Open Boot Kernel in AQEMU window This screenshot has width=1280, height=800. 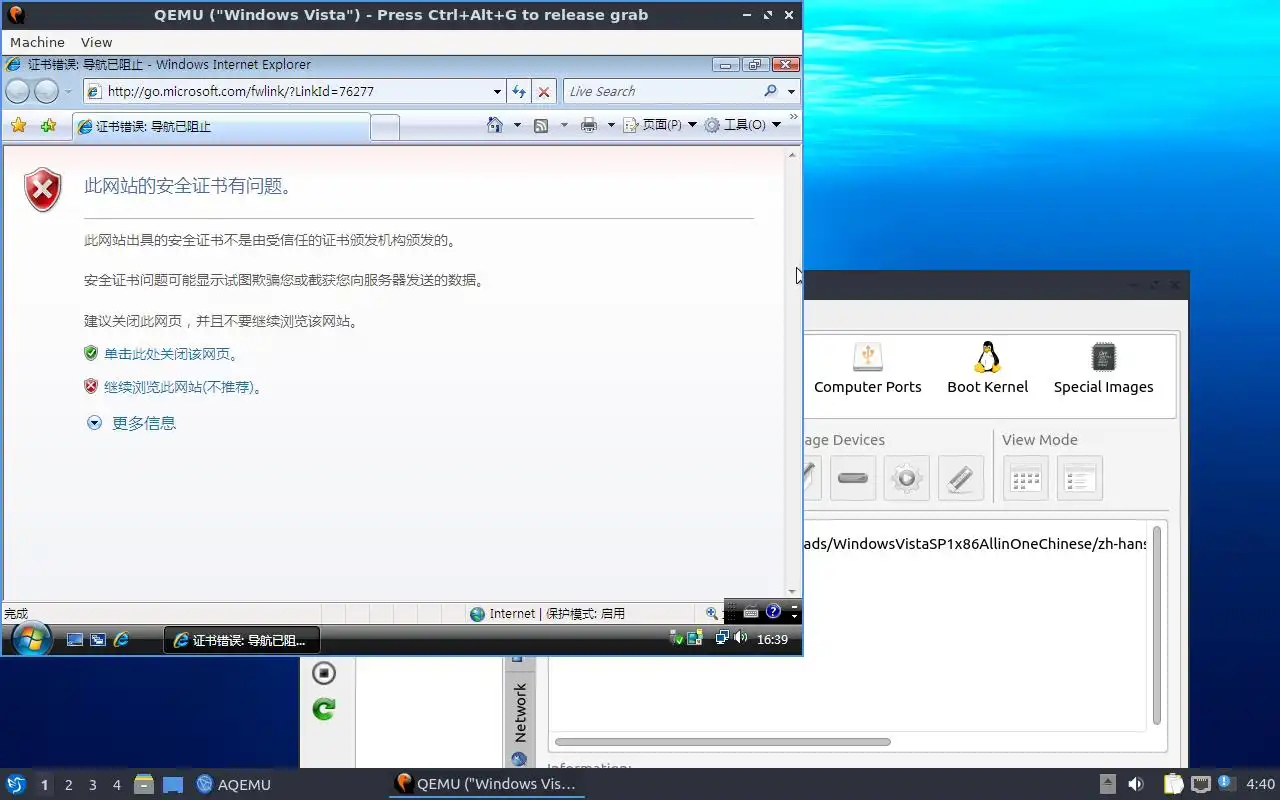pos(988,368)
